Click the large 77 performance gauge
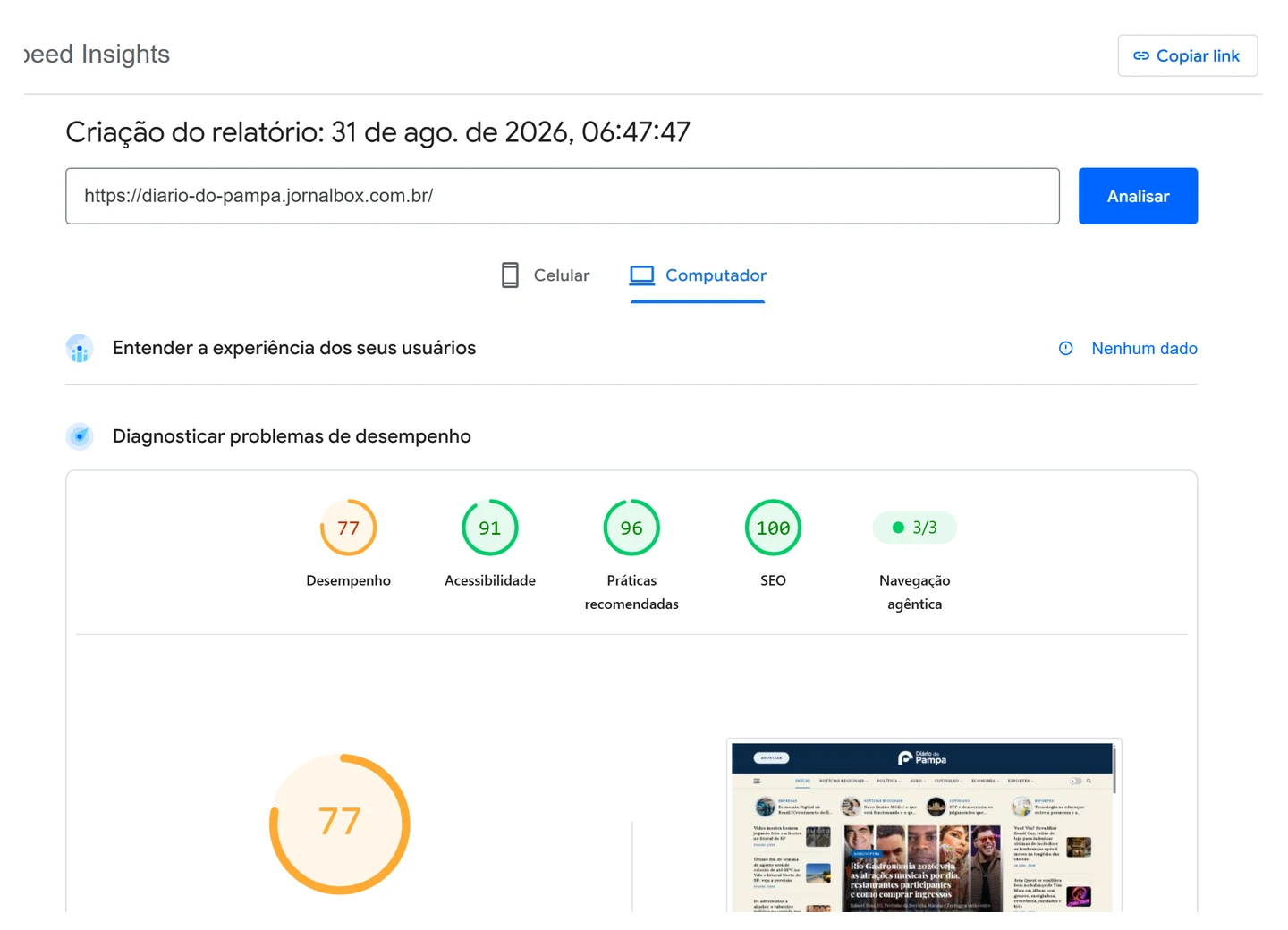Viewport: 1288px width, 930px height. tap(340, 824)
